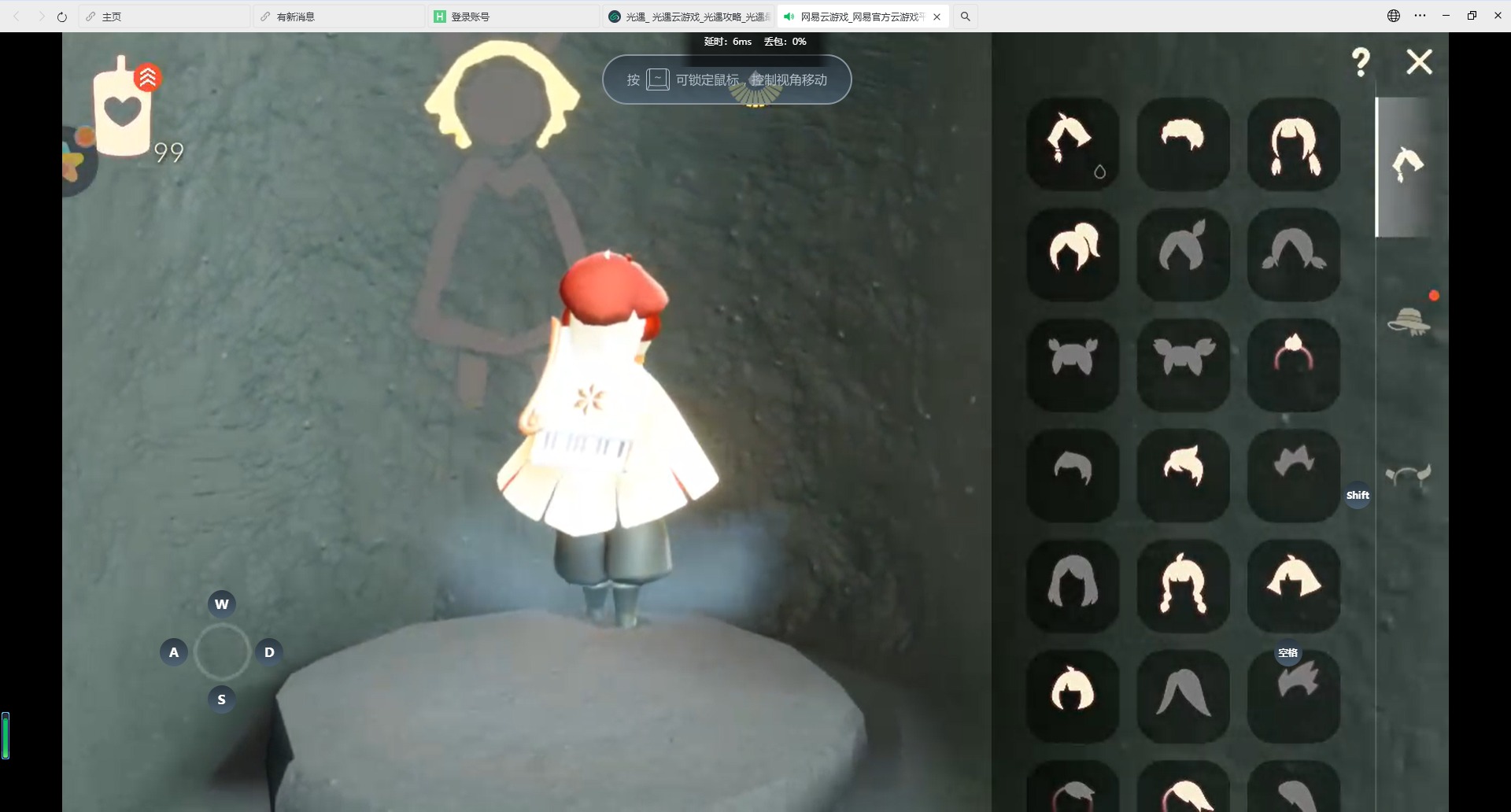The width and height of the screenshot is (1511, 812).
Task: Click the S movement key
Action: coord(222,699)
